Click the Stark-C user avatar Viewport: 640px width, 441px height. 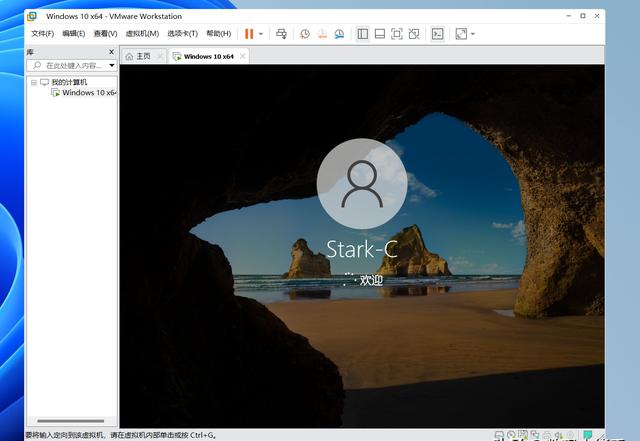(362, 184)
